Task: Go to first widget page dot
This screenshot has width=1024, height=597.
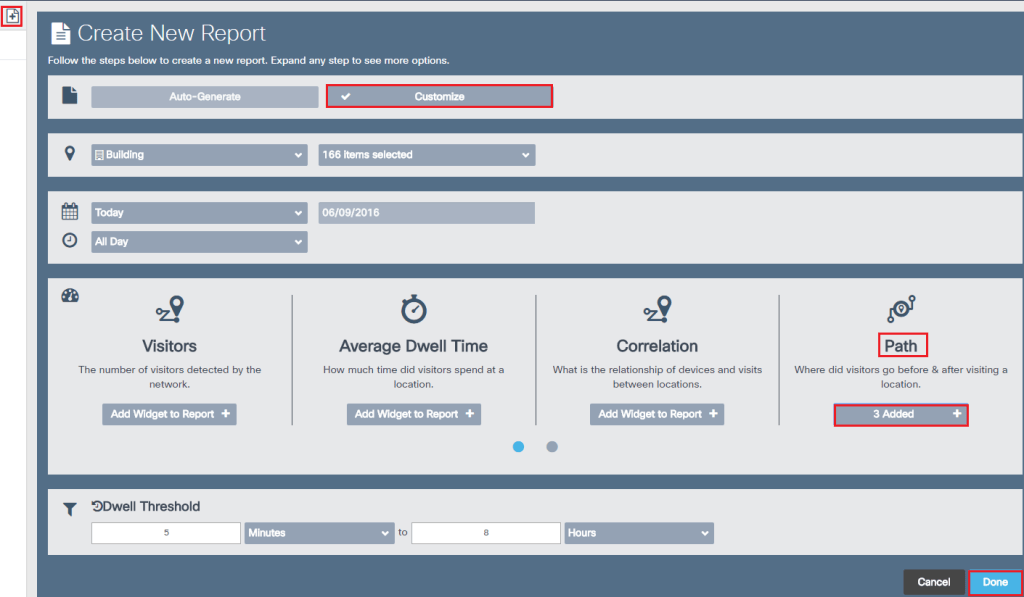Action: [519, 447]
